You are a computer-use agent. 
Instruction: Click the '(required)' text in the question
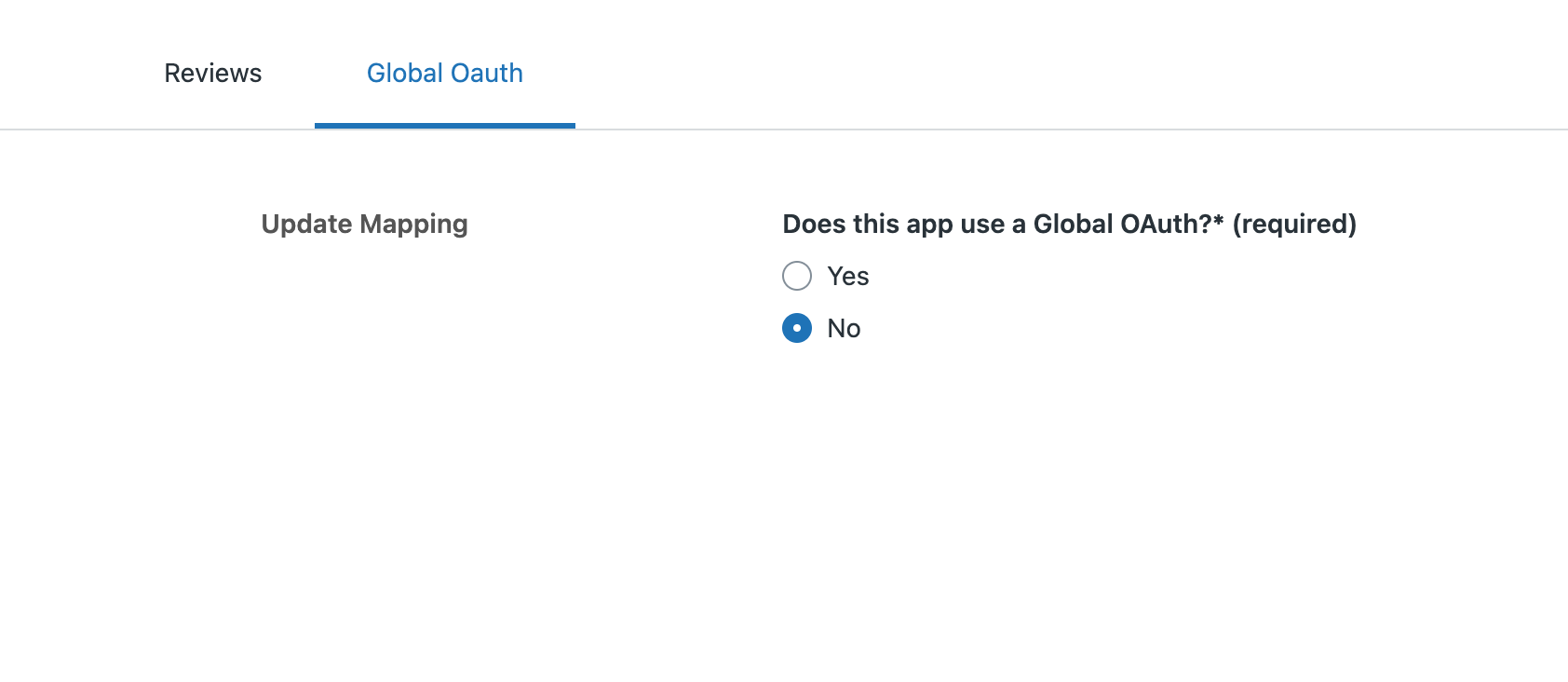pyautogui.click(x=1294, y=224)
